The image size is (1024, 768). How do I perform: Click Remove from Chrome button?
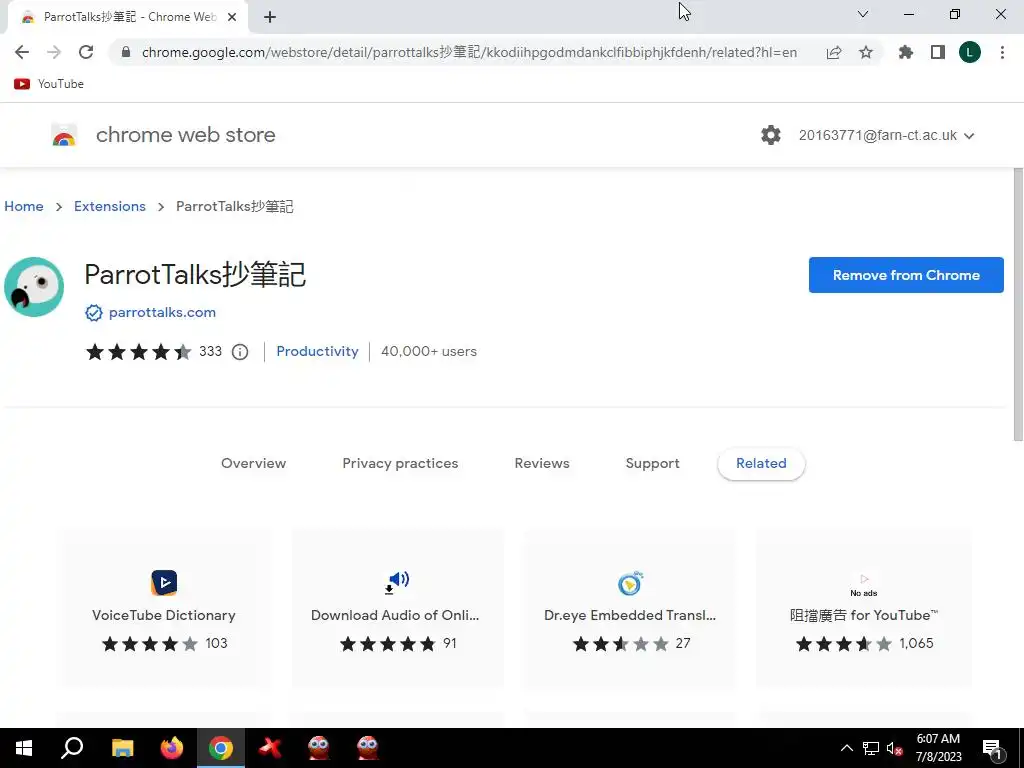click(906, 275)
